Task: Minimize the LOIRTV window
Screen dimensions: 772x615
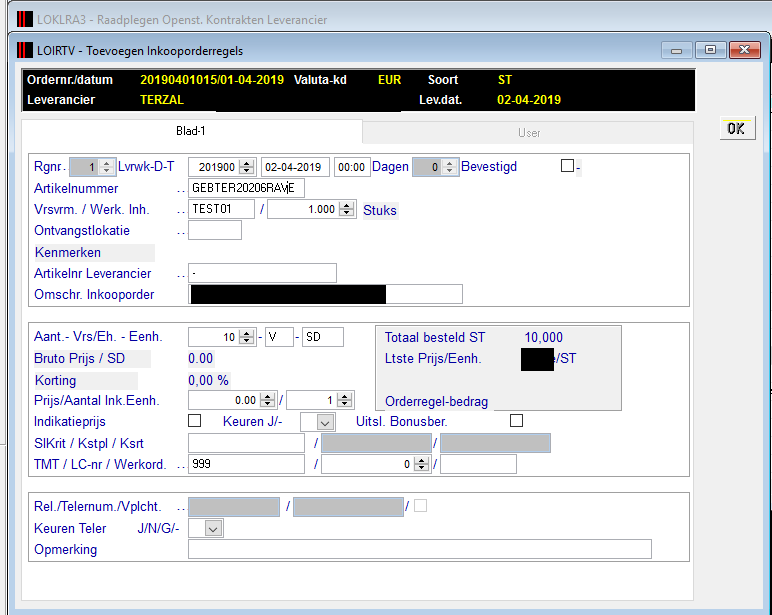Action: tap(676, 50)
